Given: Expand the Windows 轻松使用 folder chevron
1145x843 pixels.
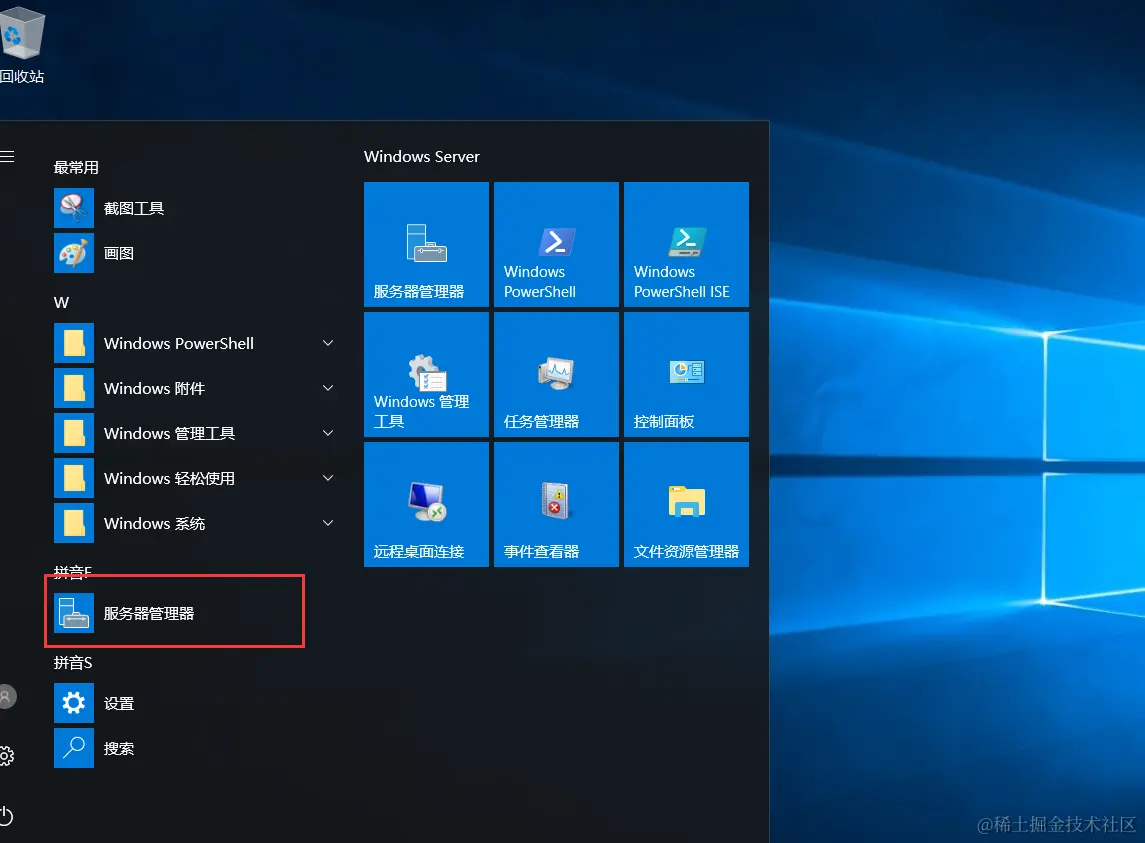Looking at the screenshot, I should pos(329,478).
